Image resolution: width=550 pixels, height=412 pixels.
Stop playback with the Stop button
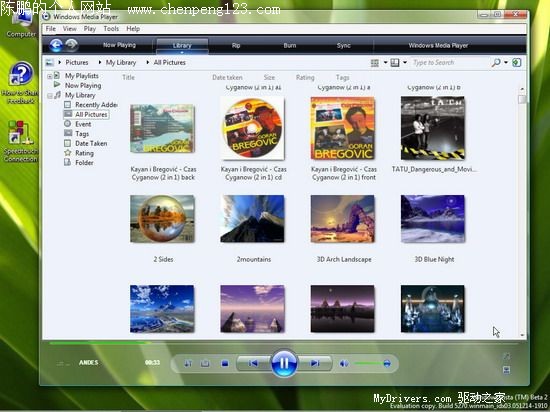point(225,364)
